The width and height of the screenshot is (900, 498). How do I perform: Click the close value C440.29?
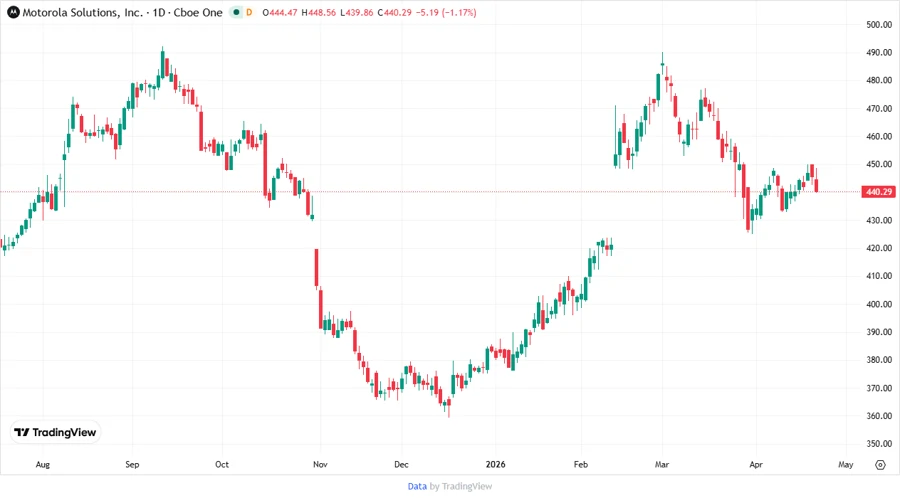(395, 13)
